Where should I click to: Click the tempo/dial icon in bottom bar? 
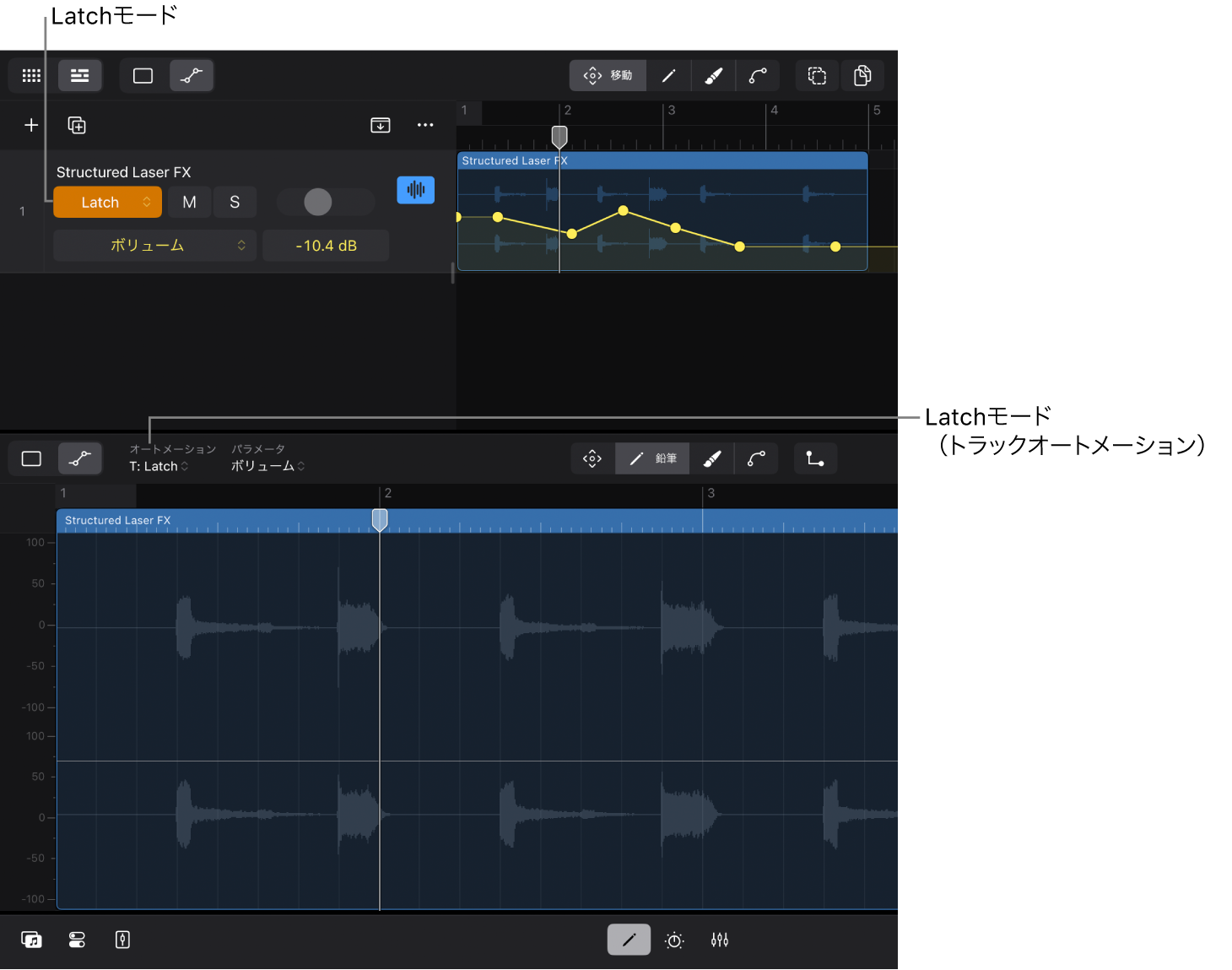[674, 940]
